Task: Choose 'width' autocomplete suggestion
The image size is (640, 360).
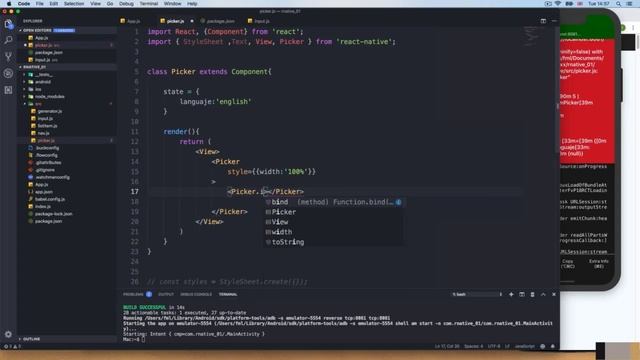Action: coord(334,232)
